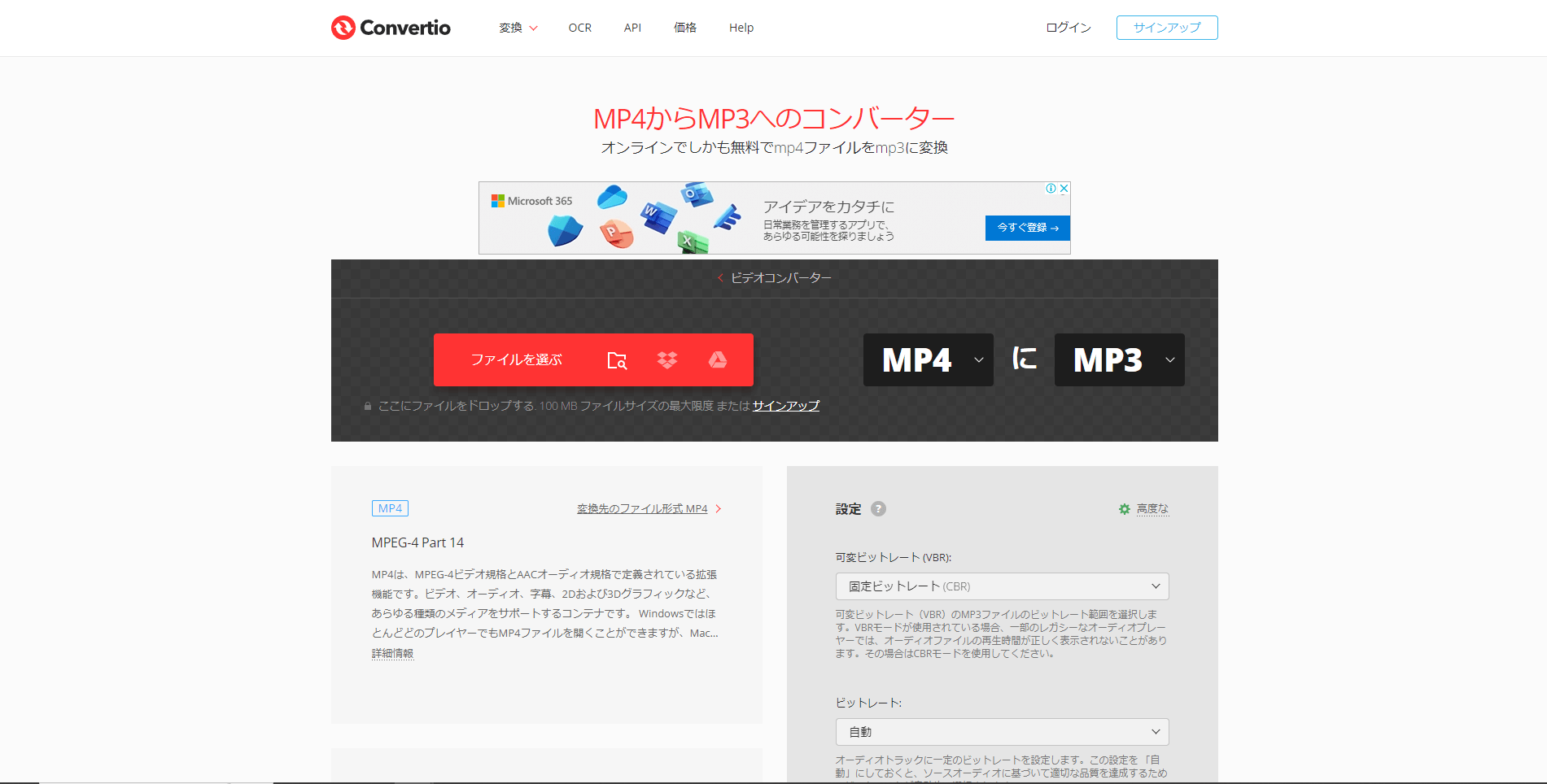1547x784 pixels.
Task: Click 詳細情報 link
Action: click(392, 654)
